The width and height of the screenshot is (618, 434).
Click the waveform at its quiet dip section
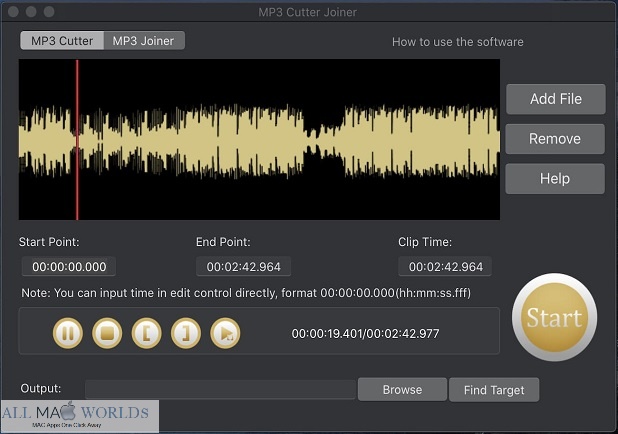click(x=323, y=140)
